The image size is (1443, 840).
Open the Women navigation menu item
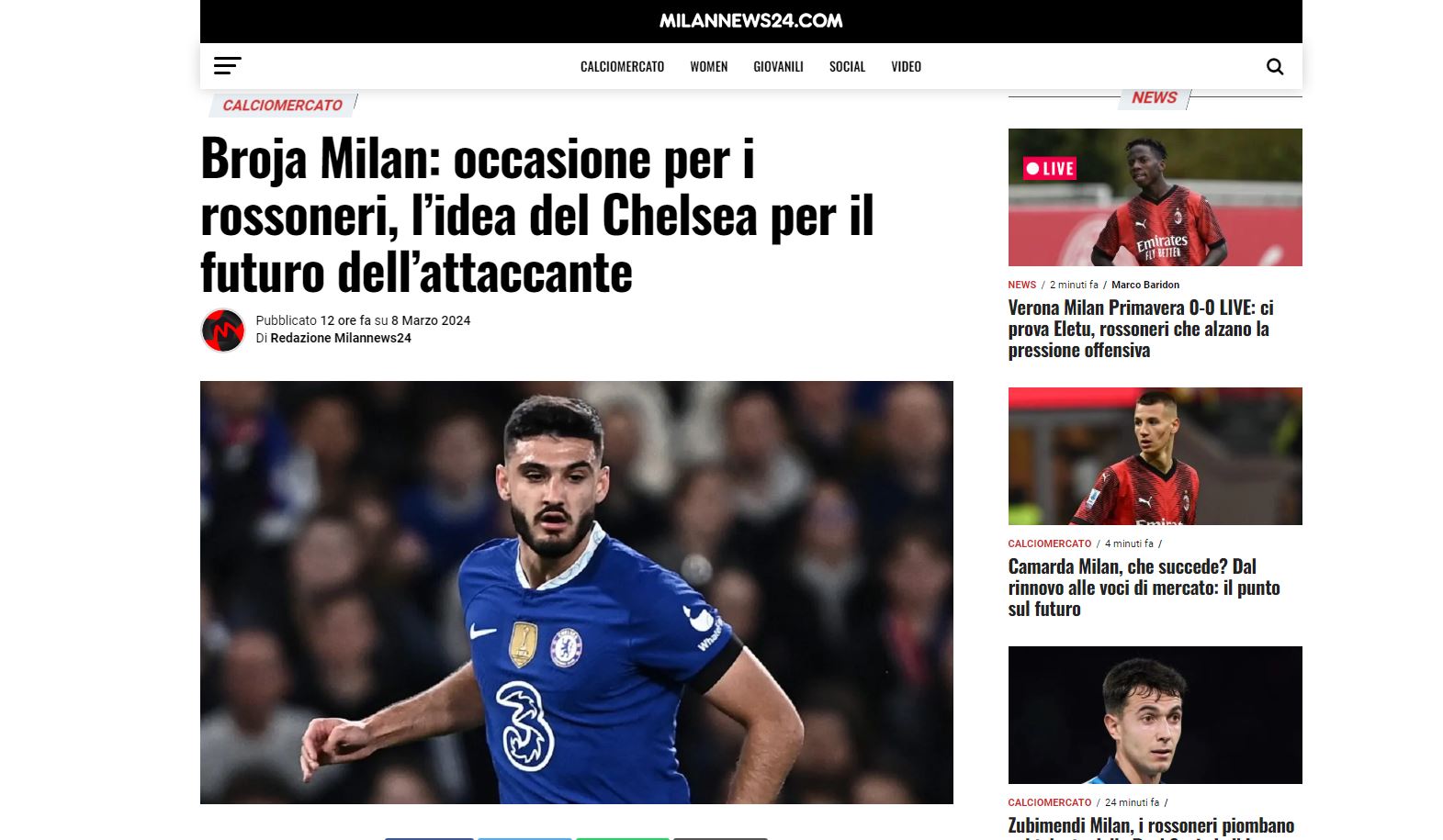tap(709, 66)
